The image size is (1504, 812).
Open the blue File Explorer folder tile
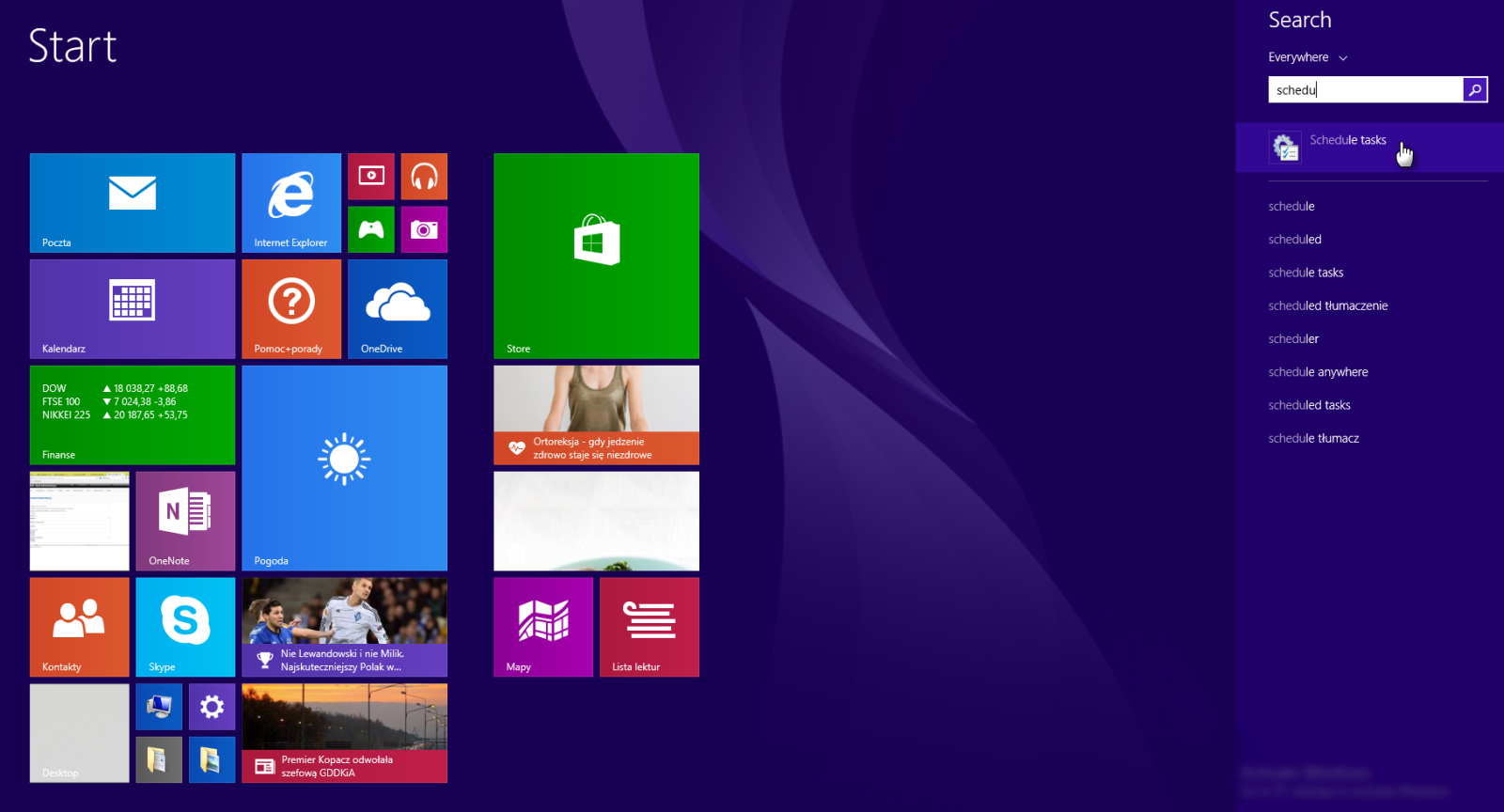tap(212, 759)
